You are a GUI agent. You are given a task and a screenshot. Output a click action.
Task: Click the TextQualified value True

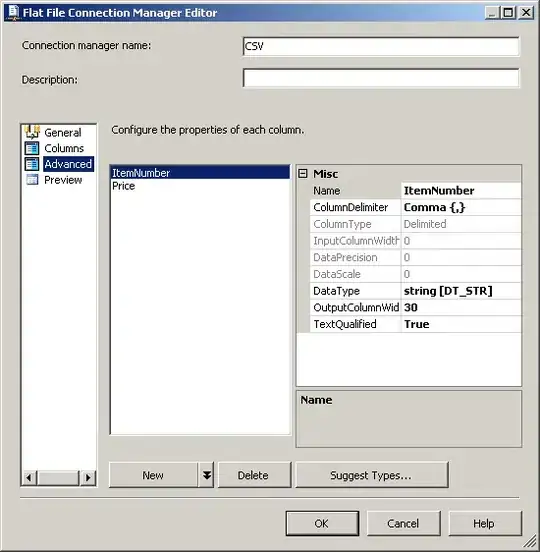pos(461,324)
